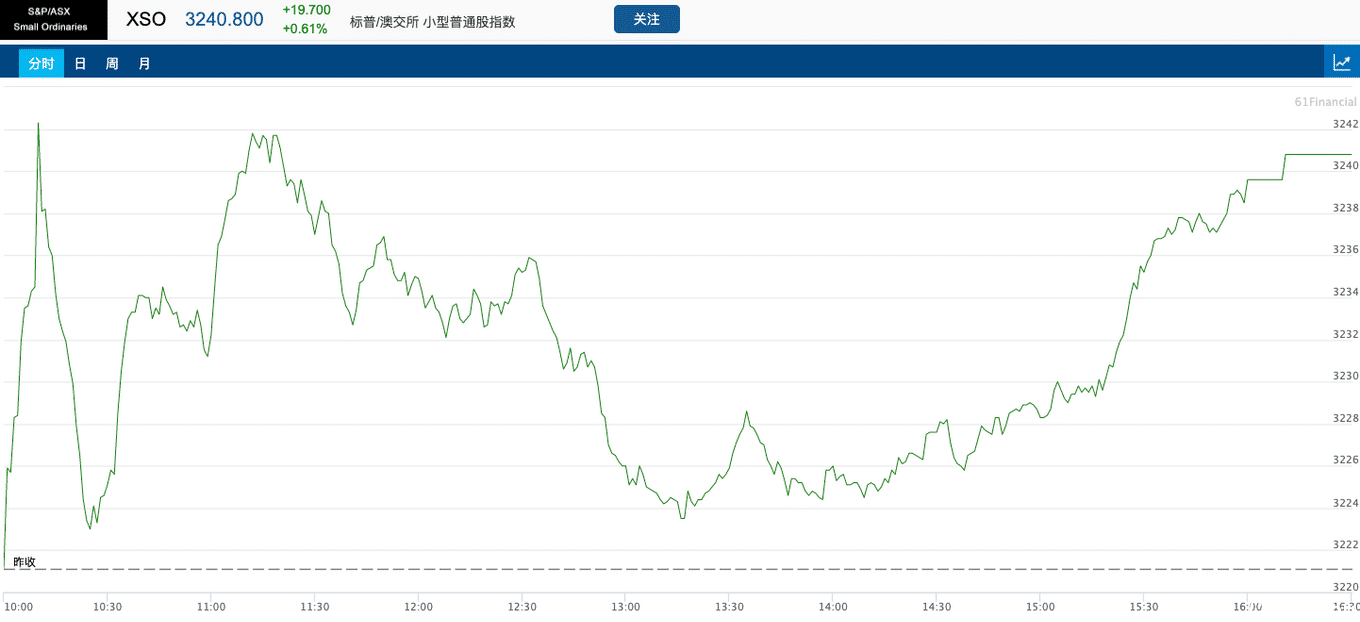
Task: Select the 分时 intraday tab
Action: (x=41, y=63)
